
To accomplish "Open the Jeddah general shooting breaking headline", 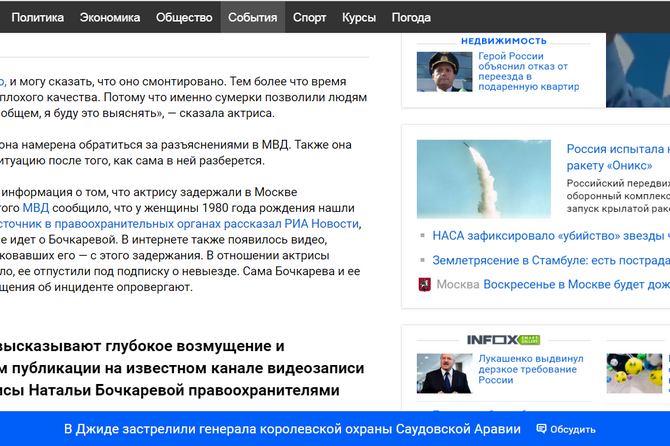I will click(x=292, y=429).
